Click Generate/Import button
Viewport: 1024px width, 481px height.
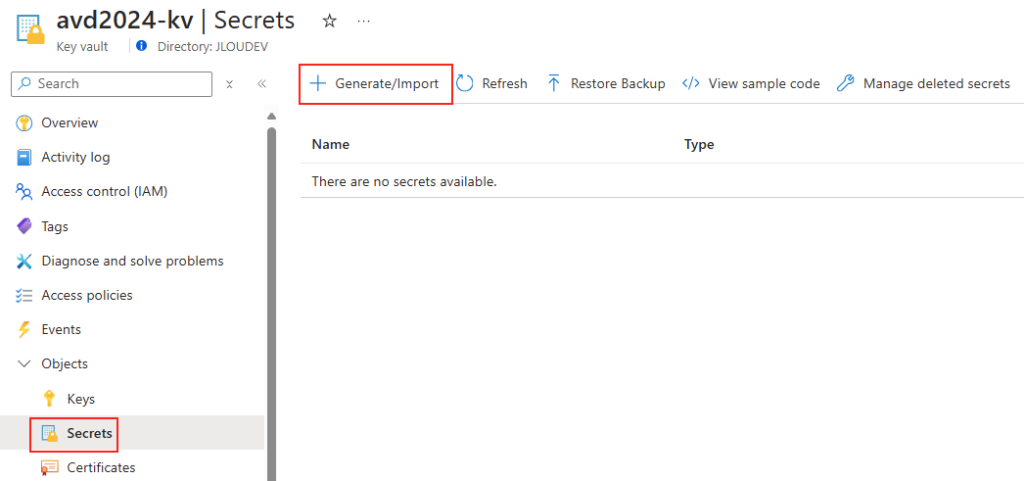click(376, 84)
